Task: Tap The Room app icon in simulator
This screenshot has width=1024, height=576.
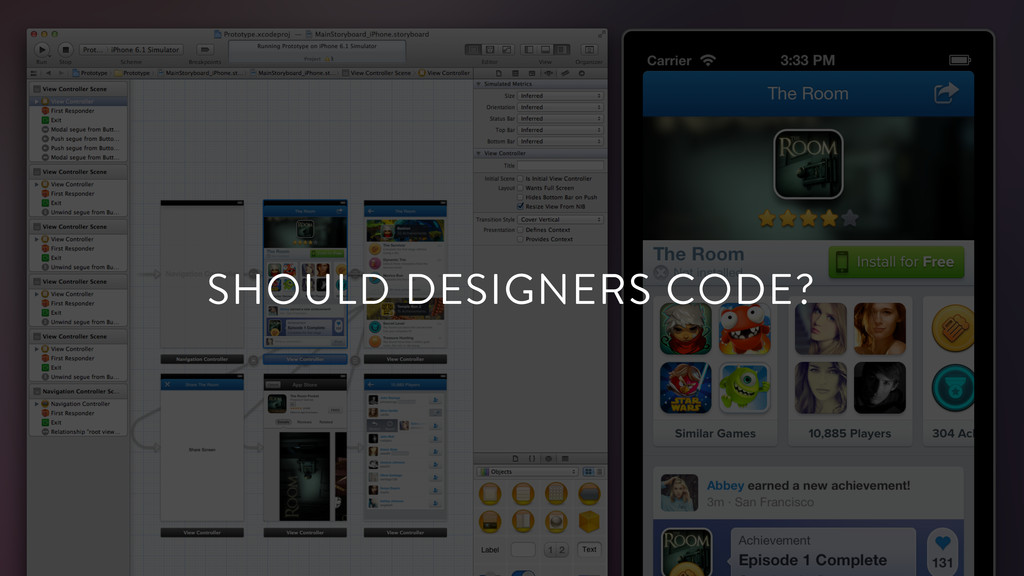Action: (x=808, y=164)
